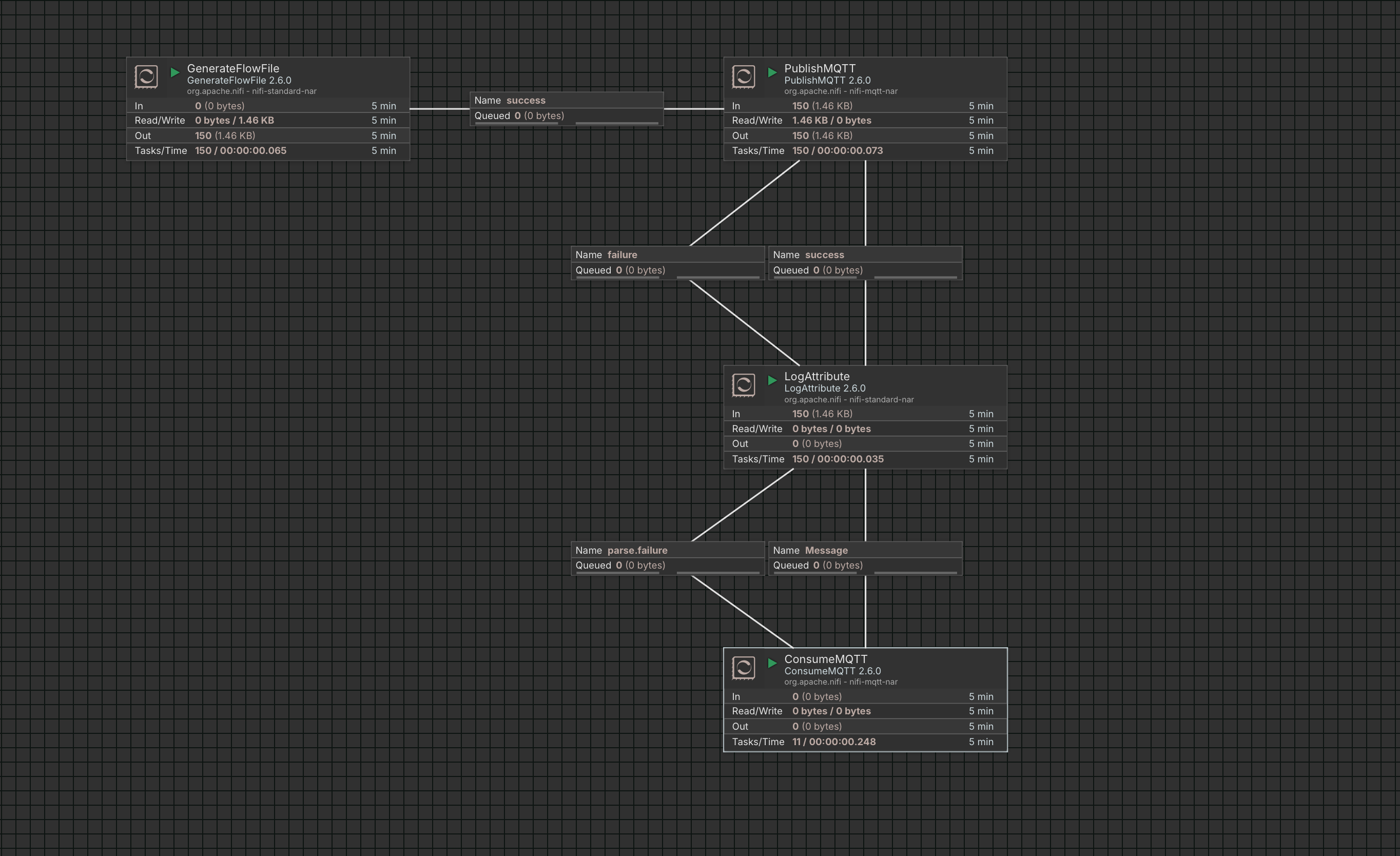Click the green run indicator on ConsumeMQTT
The height and width of the screenshot is (856, 1400).
pos(772,663)
